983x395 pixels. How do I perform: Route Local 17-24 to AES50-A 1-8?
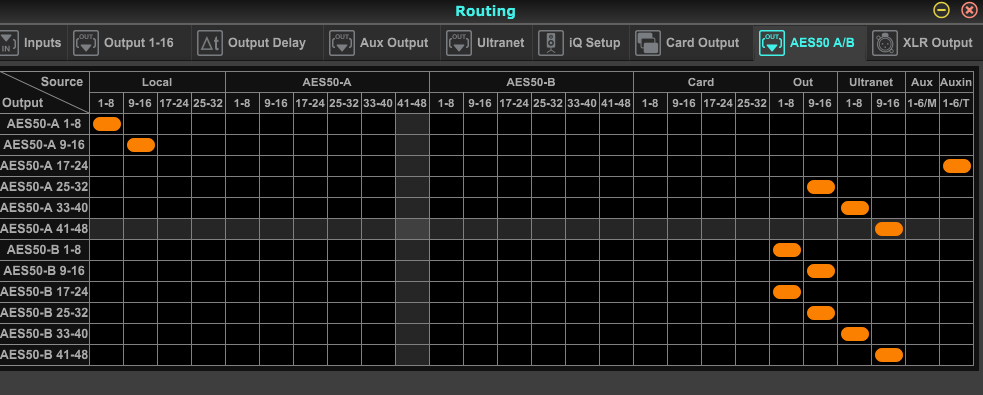[x=174, y=124]
